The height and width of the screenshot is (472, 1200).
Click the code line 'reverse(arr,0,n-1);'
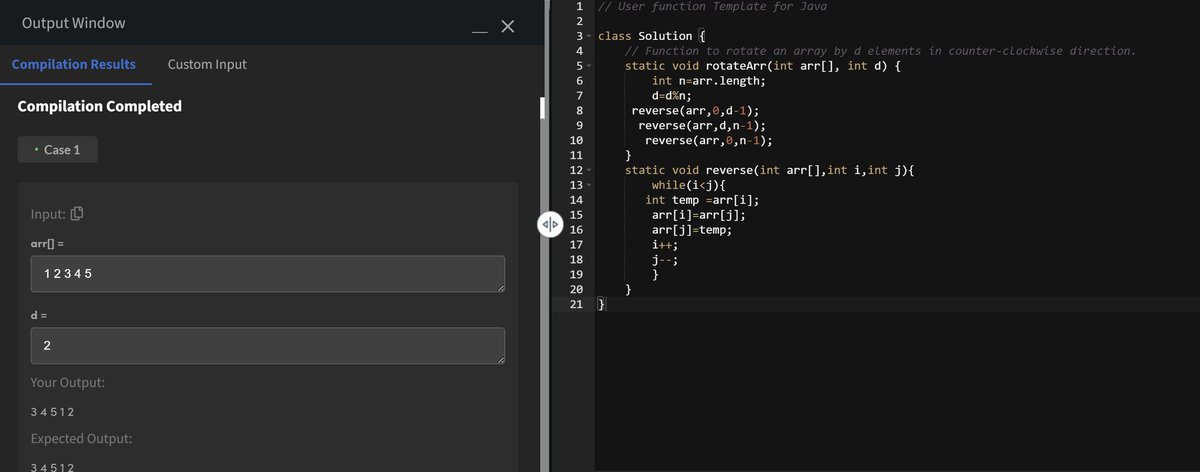[708, 140]
